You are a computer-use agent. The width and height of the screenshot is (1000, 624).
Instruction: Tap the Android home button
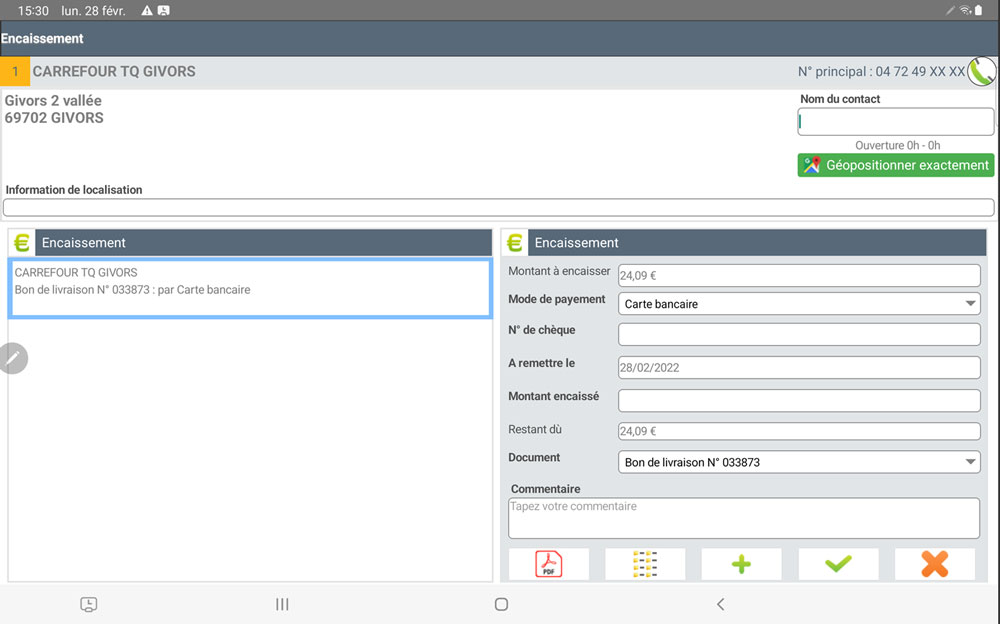point(501,604)
